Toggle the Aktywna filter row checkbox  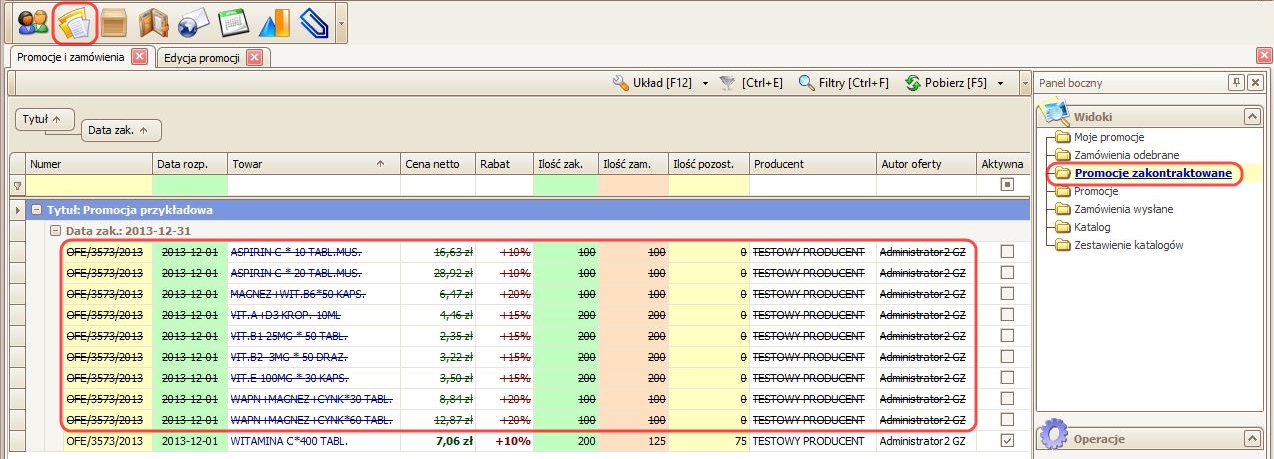(1007, 185)
